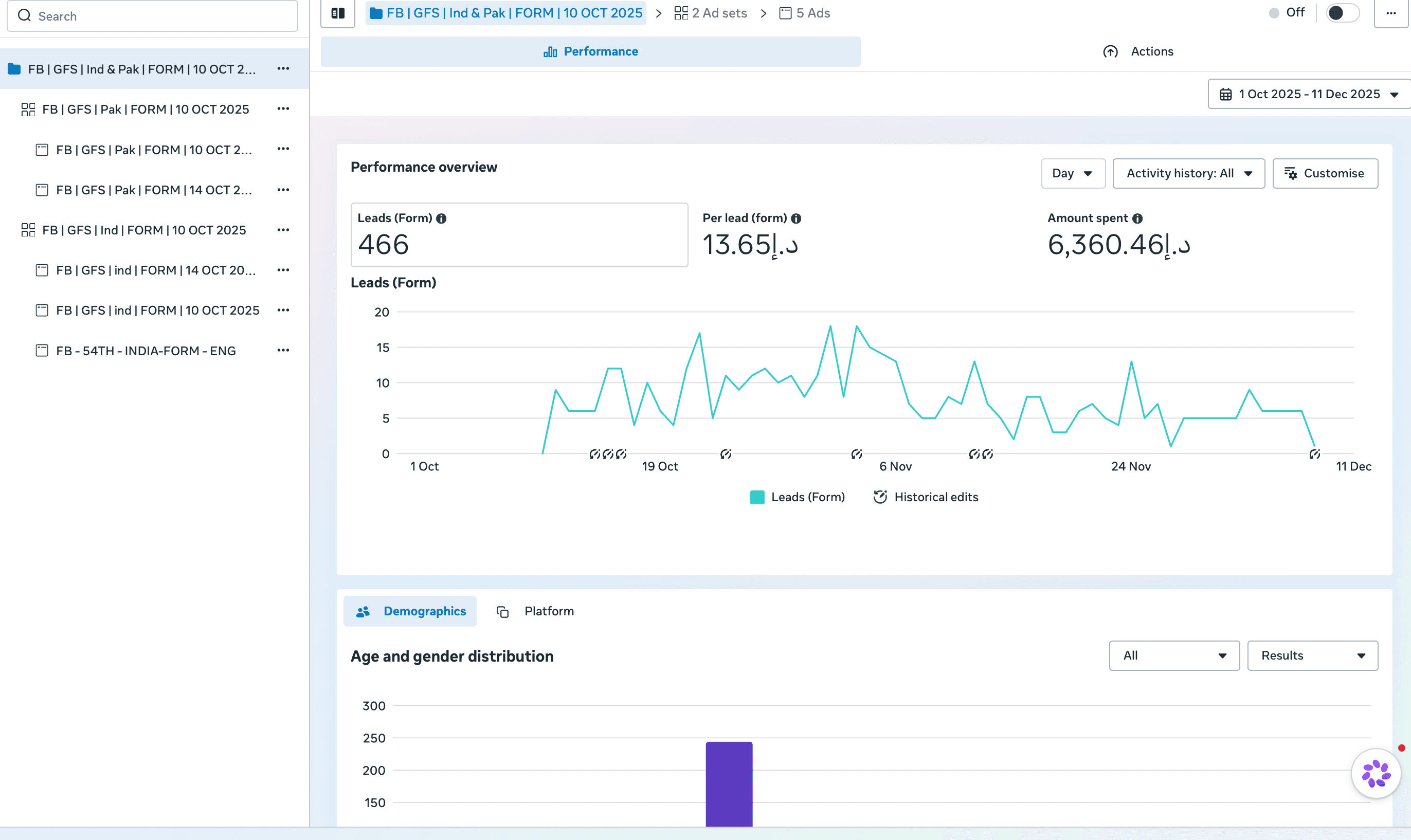Viewport: 1411px width, 840px height.
Task: Open the Activity history: All dropdown
Action: tap(1188, 173)
